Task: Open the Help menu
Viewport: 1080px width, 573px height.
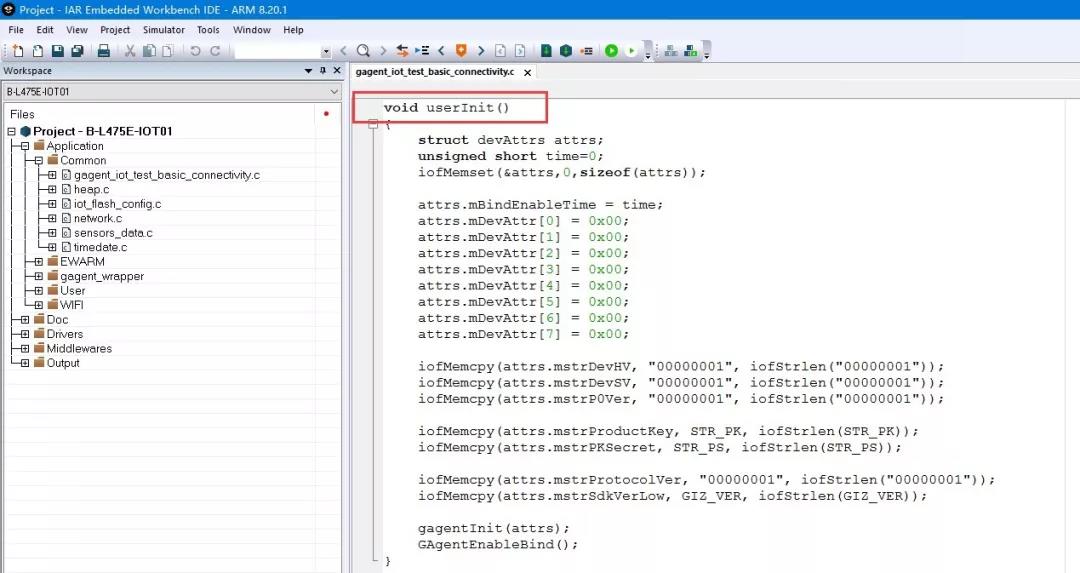Action: [293, 30]
